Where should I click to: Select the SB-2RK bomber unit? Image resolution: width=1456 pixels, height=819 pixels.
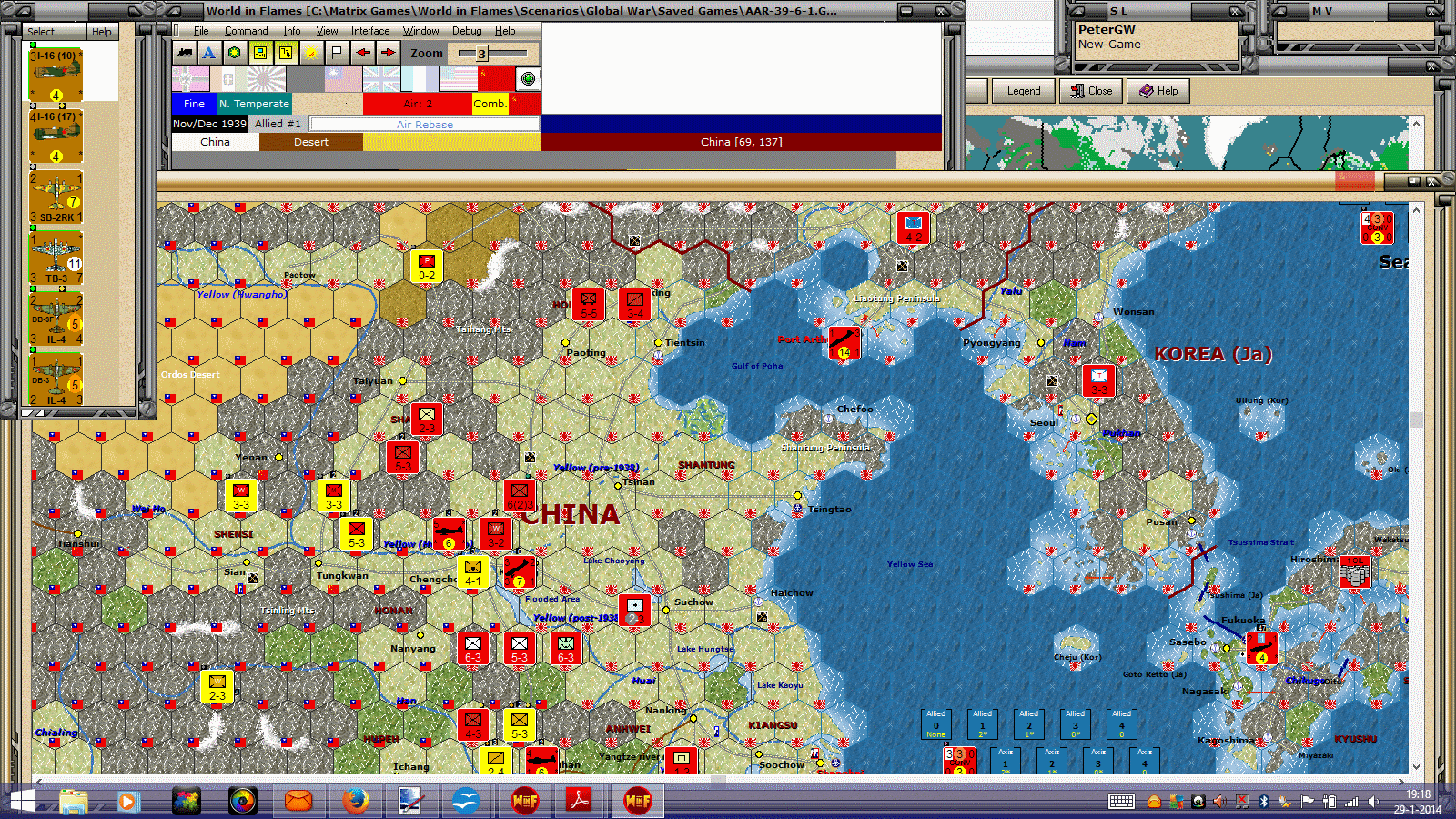click(56, 197)
